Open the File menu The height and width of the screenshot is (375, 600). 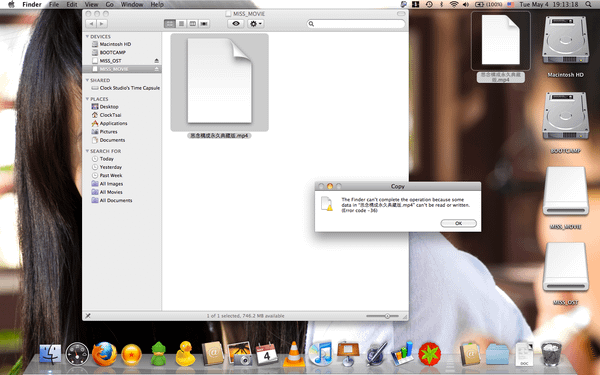(x=54, y=5)
